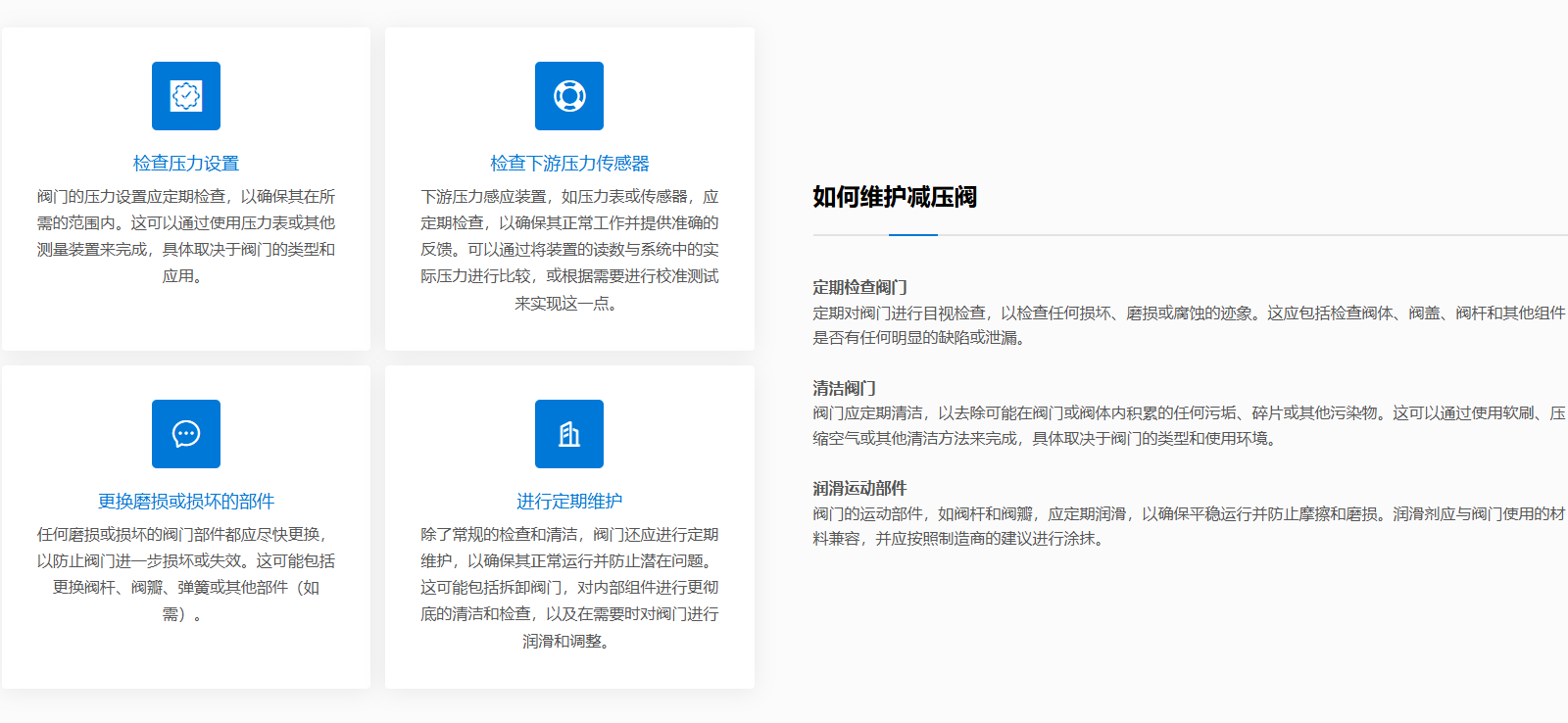Screen dimensions: 1568x723
Task: Click the description paragraph under 进行定期维护
Action: (569, 588)
